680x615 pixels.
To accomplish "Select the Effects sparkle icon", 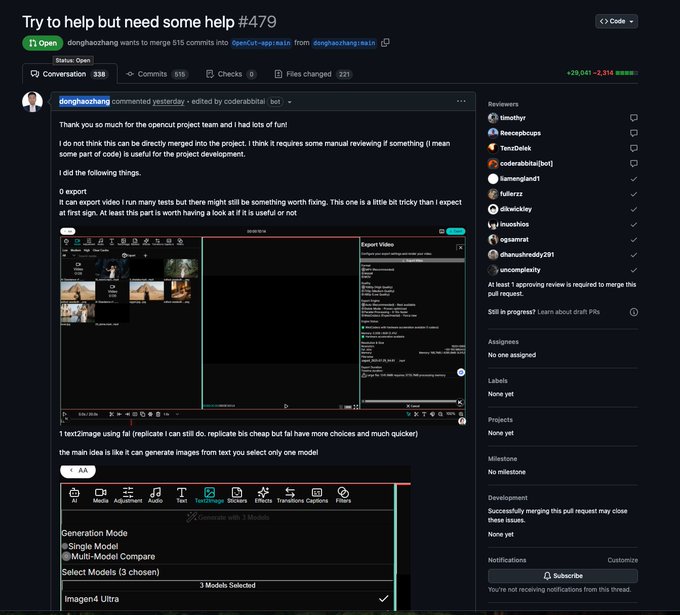I will [x=263, y=495].
